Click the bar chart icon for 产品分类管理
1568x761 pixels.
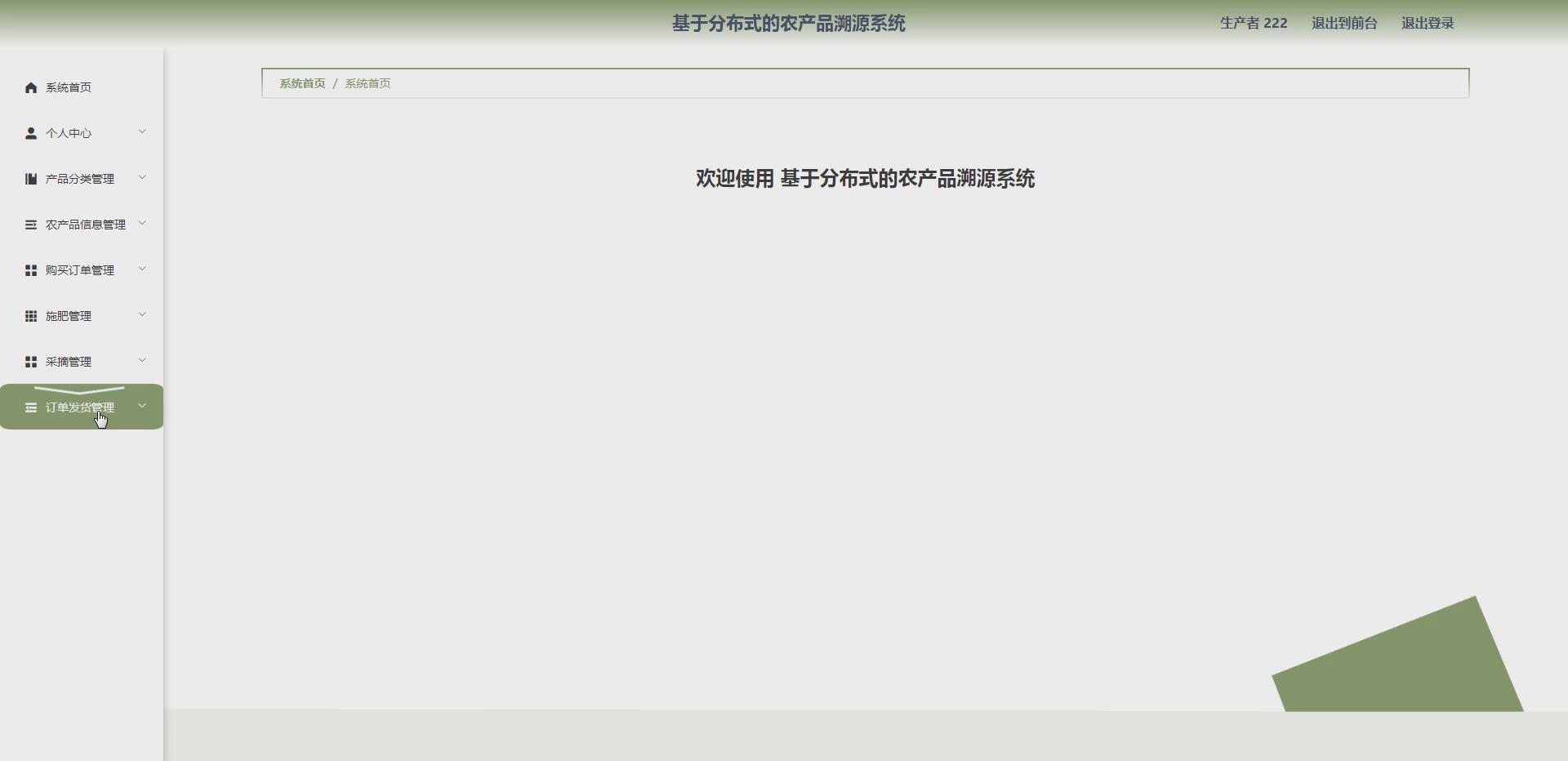tap(31, 178)
